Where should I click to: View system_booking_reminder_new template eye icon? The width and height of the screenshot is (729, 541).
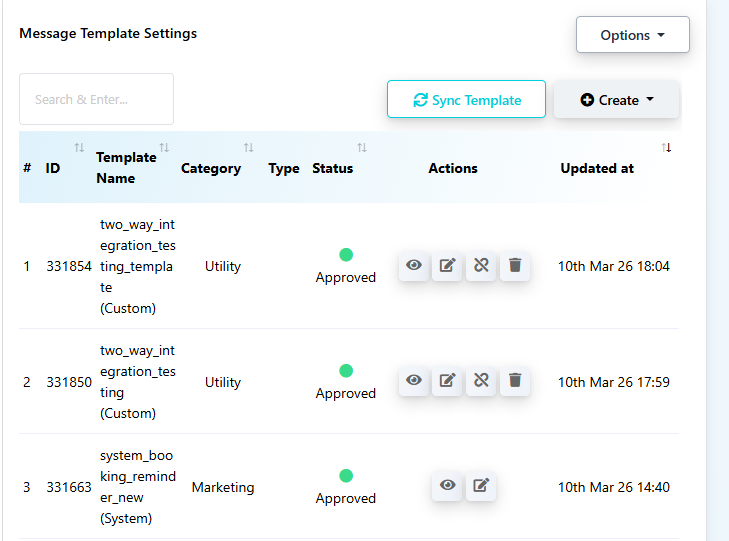point(448,486)
